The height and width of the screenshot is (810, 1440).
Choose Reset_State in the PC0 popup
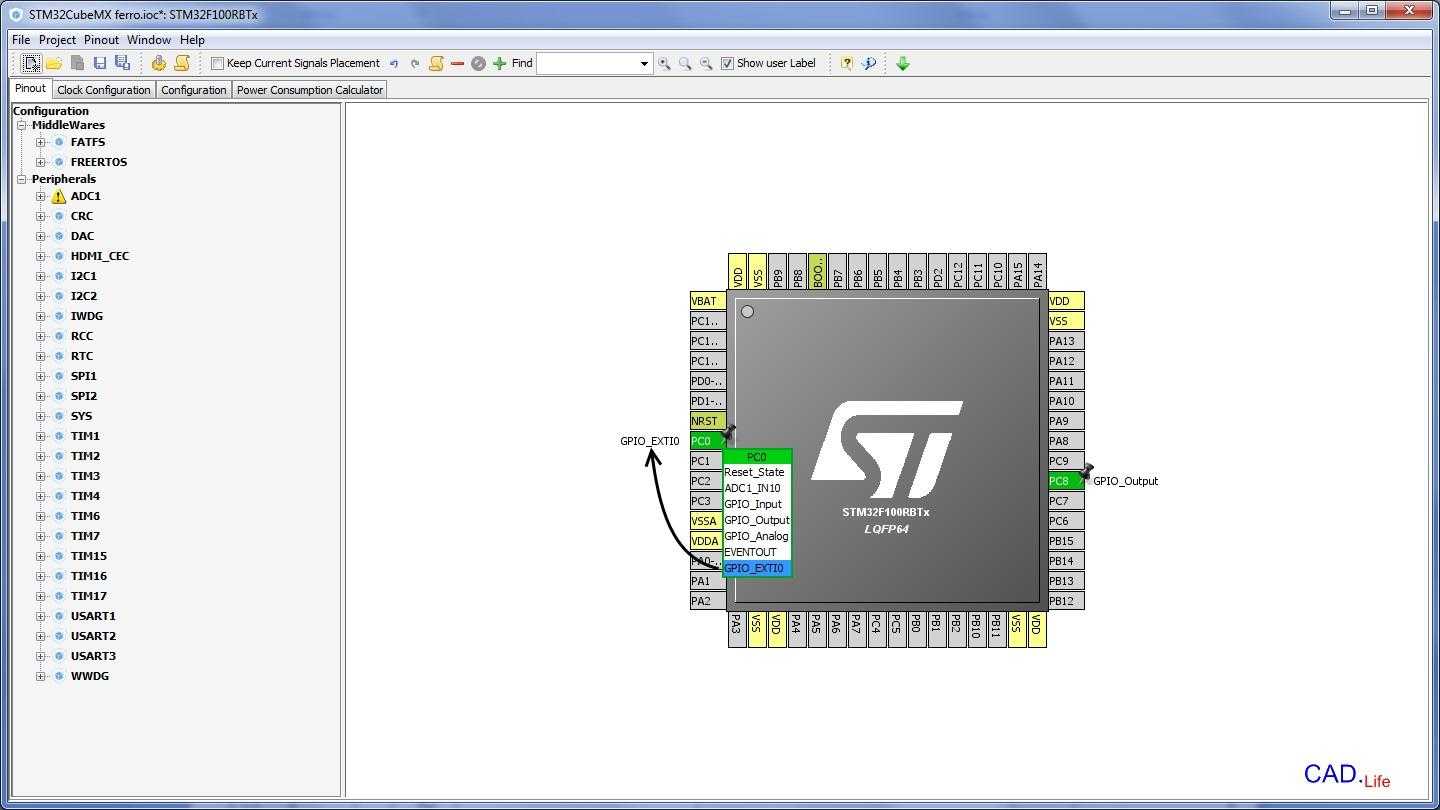pyautogui.click(x=754, y=472)
